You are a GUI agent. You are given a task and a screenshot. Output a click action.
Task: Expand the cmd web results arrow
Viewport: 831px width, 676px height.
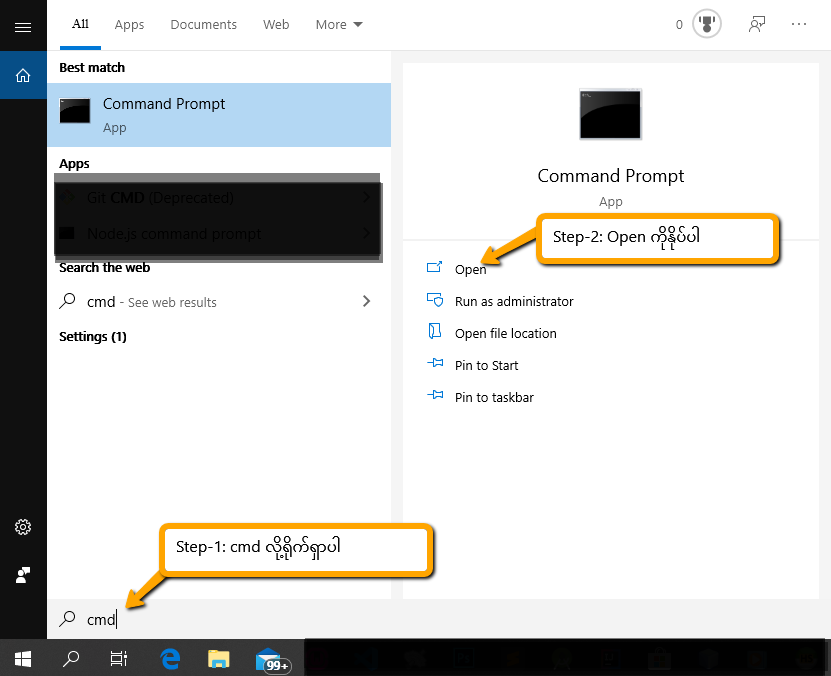(366, 301)
